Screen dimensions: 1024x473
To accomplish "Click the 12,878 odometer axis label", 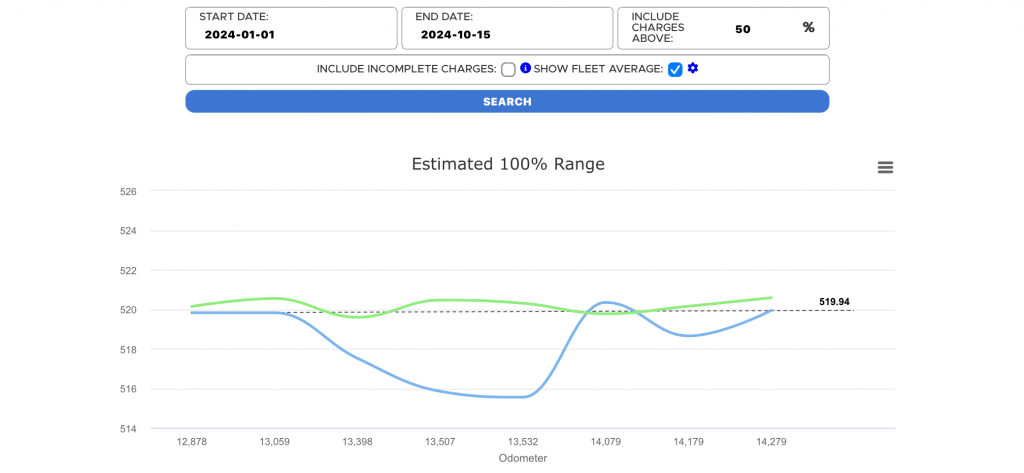I will point(192,441).
